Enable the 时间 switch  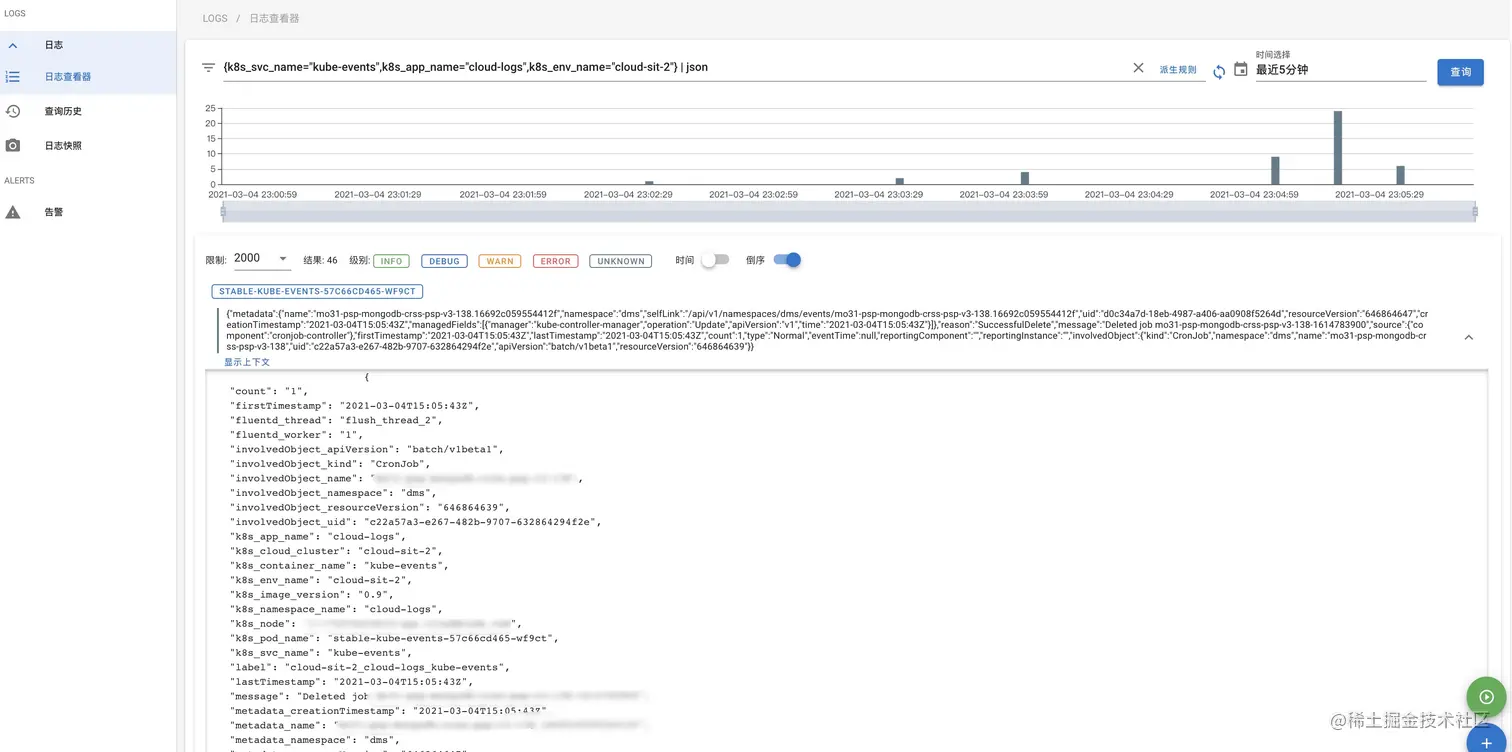714,260
